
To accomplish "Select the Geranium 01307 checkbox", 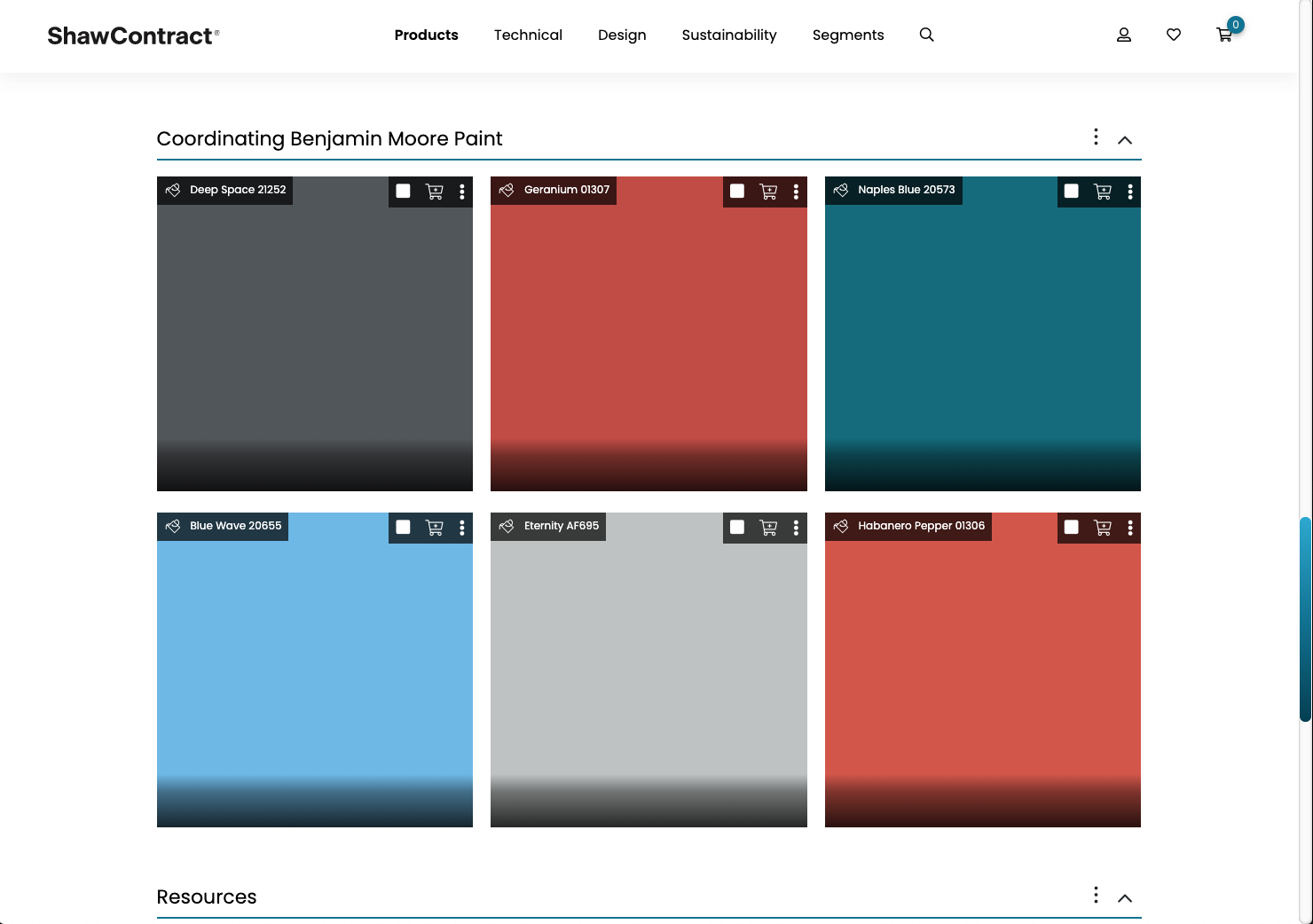I will click(x=737, y=192).
